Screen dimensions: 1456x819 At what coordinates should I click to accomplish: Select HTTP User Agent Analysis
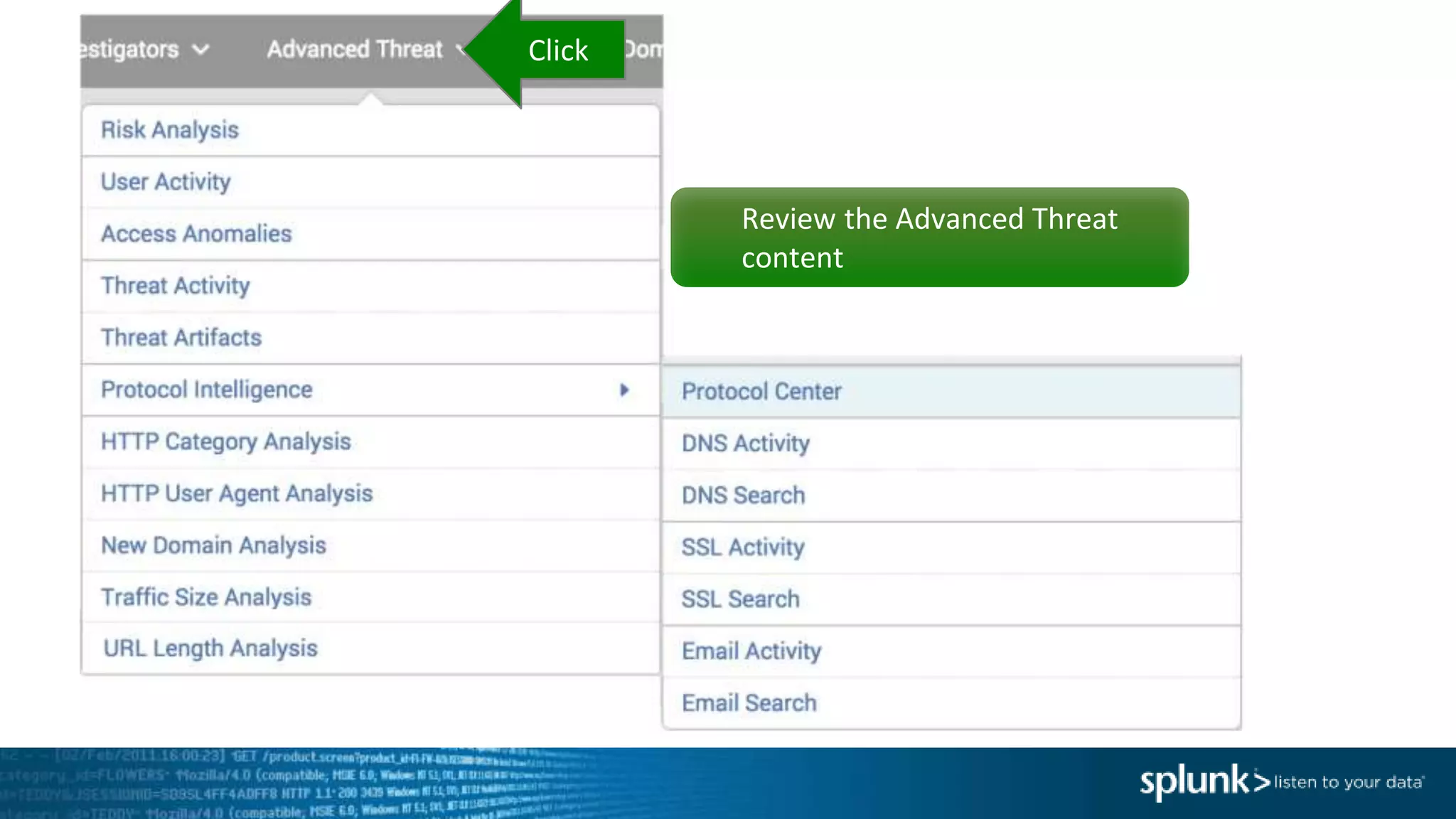click(x=370, y=493)
